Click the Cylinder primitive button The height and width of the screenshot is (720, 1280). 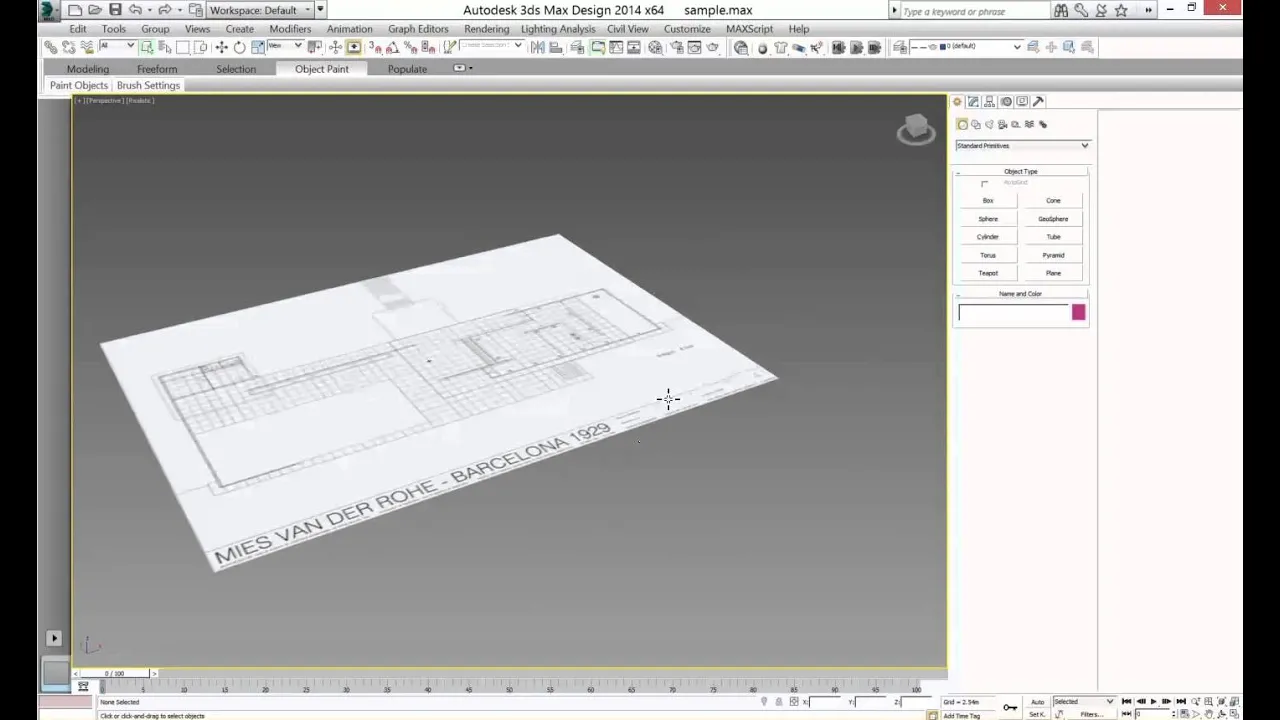pyautogui.click(x=988, y=237)
